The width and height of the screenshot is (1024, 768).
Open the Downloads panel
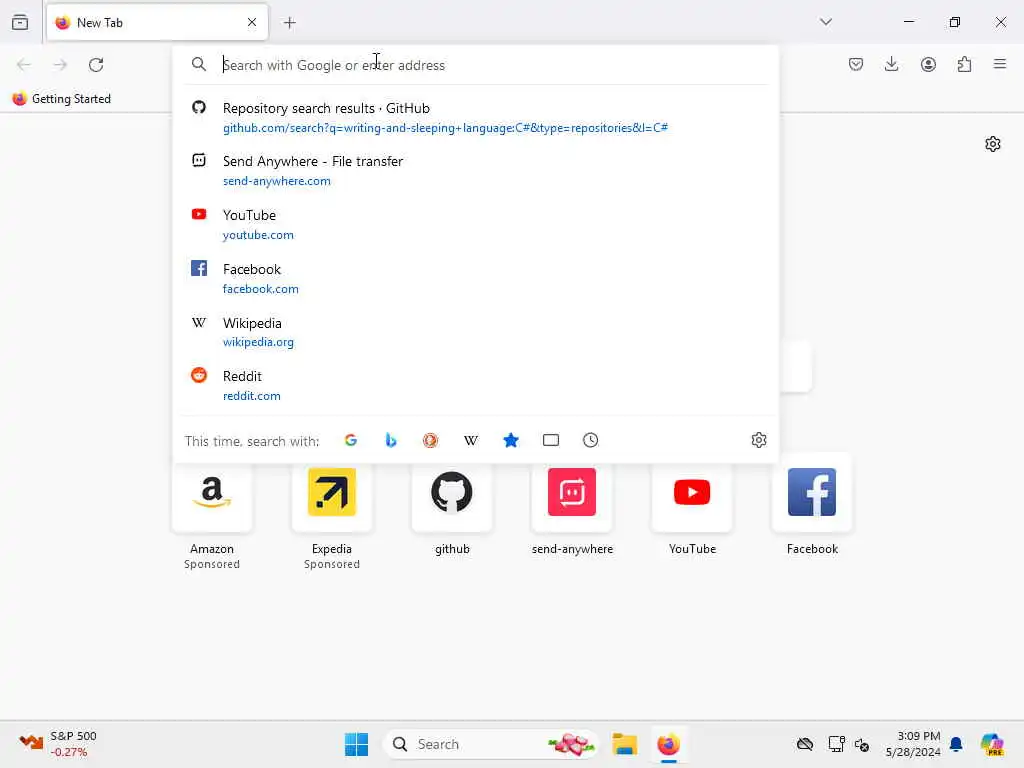[891, 64]
